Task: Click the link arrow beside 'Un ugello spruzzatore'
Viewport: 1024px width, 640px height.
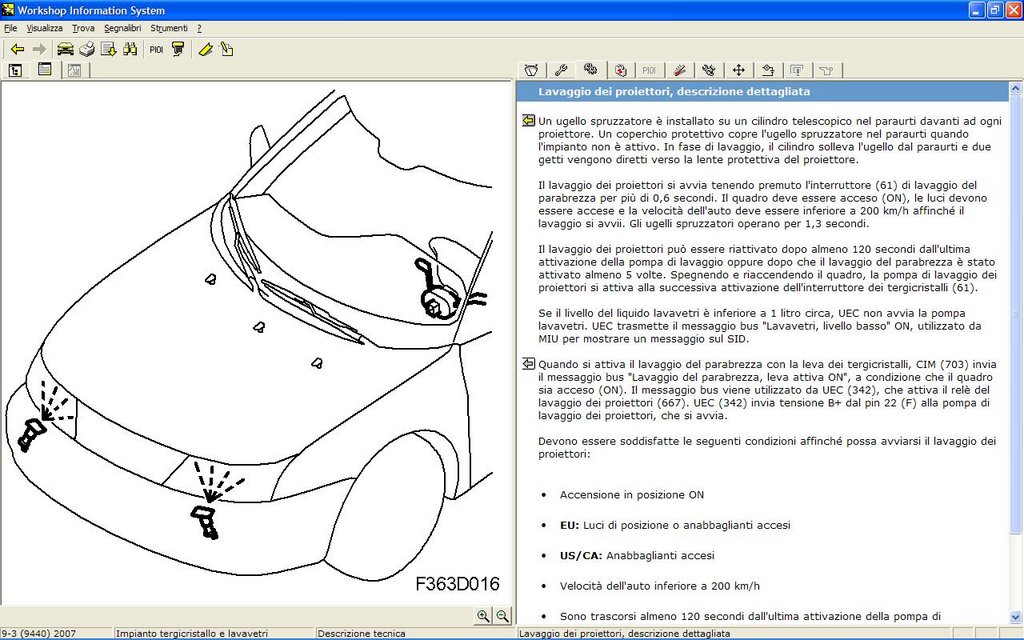Action: click(x=528, y=121)
